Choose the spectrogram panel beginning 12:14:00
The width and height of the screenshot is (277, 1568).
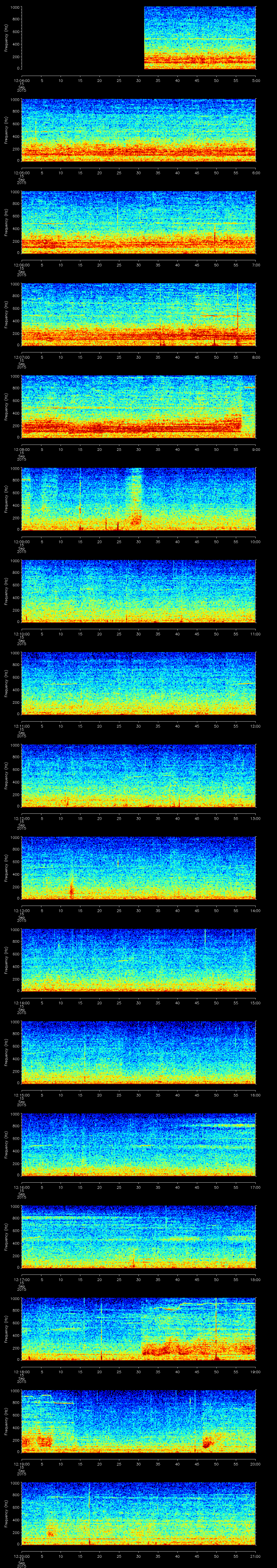[139, 960]
